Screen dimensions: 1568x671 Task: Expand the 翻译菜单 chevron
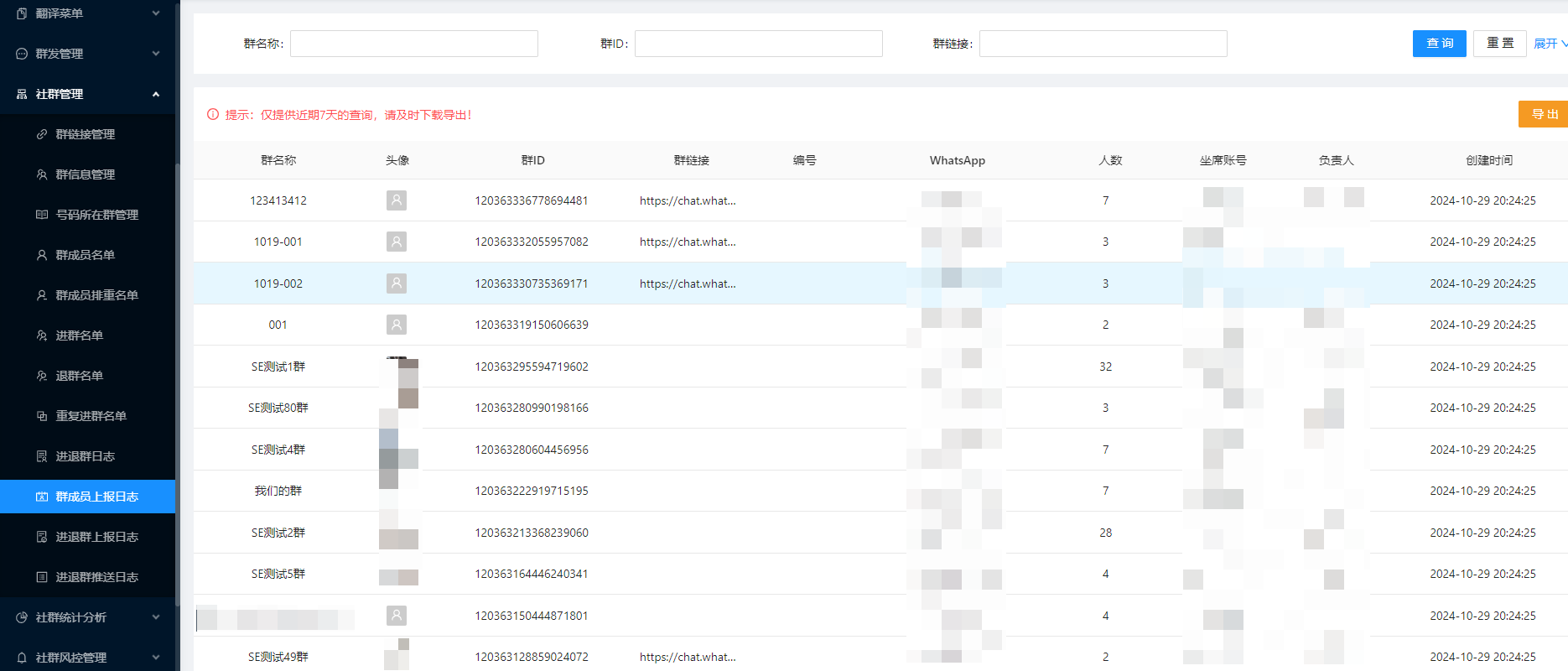coord(156,13)
